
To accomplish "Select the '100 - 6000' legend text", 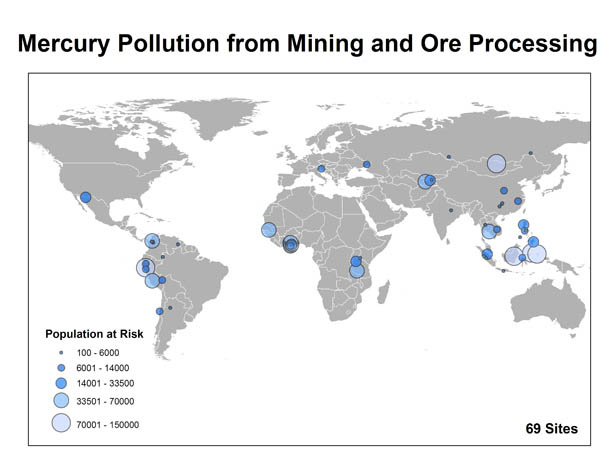I will pyautogui.click(x=98, y=354).
